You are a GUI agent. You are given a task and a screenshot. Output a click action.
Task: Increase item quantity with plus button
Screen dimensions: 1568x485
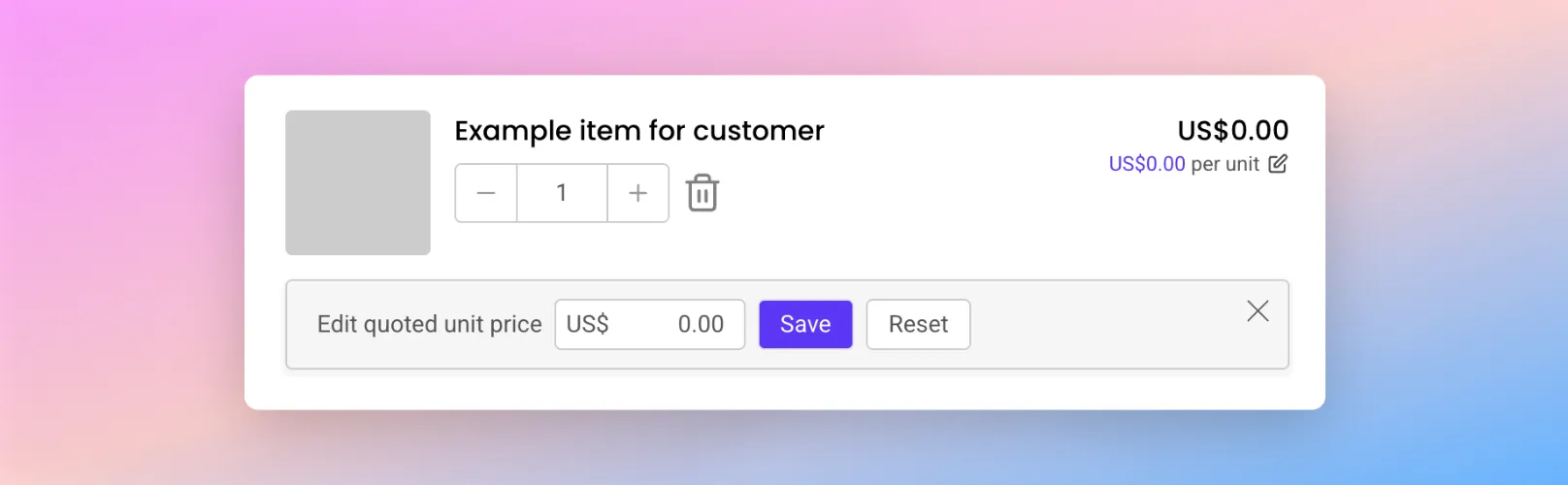point(637,193)
